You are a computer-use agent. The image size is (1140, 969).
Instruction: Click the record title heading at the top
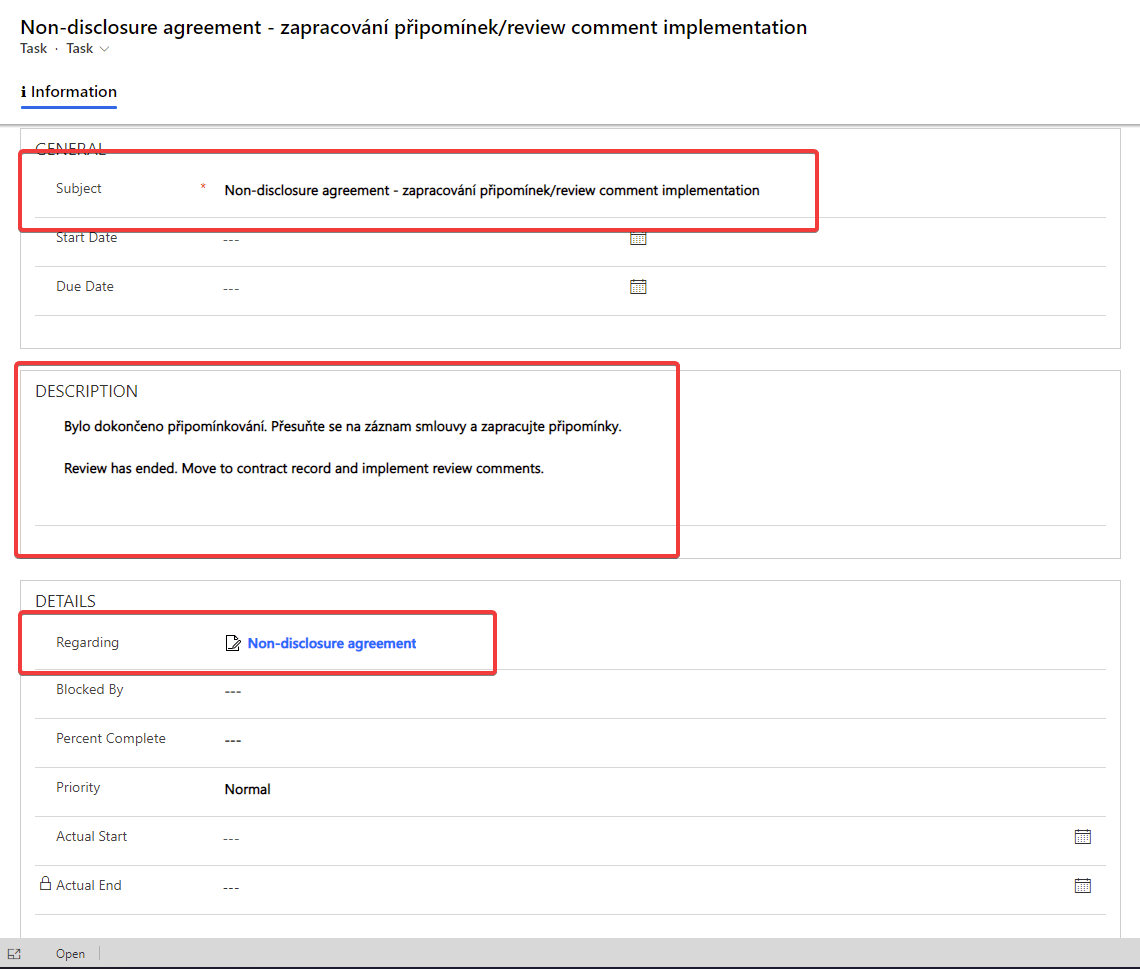point(414,27)
